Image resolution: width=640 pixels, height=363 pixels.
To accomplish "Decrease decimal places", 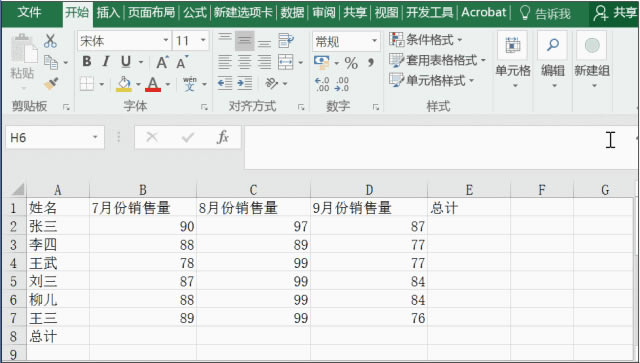I will (341, 84).
